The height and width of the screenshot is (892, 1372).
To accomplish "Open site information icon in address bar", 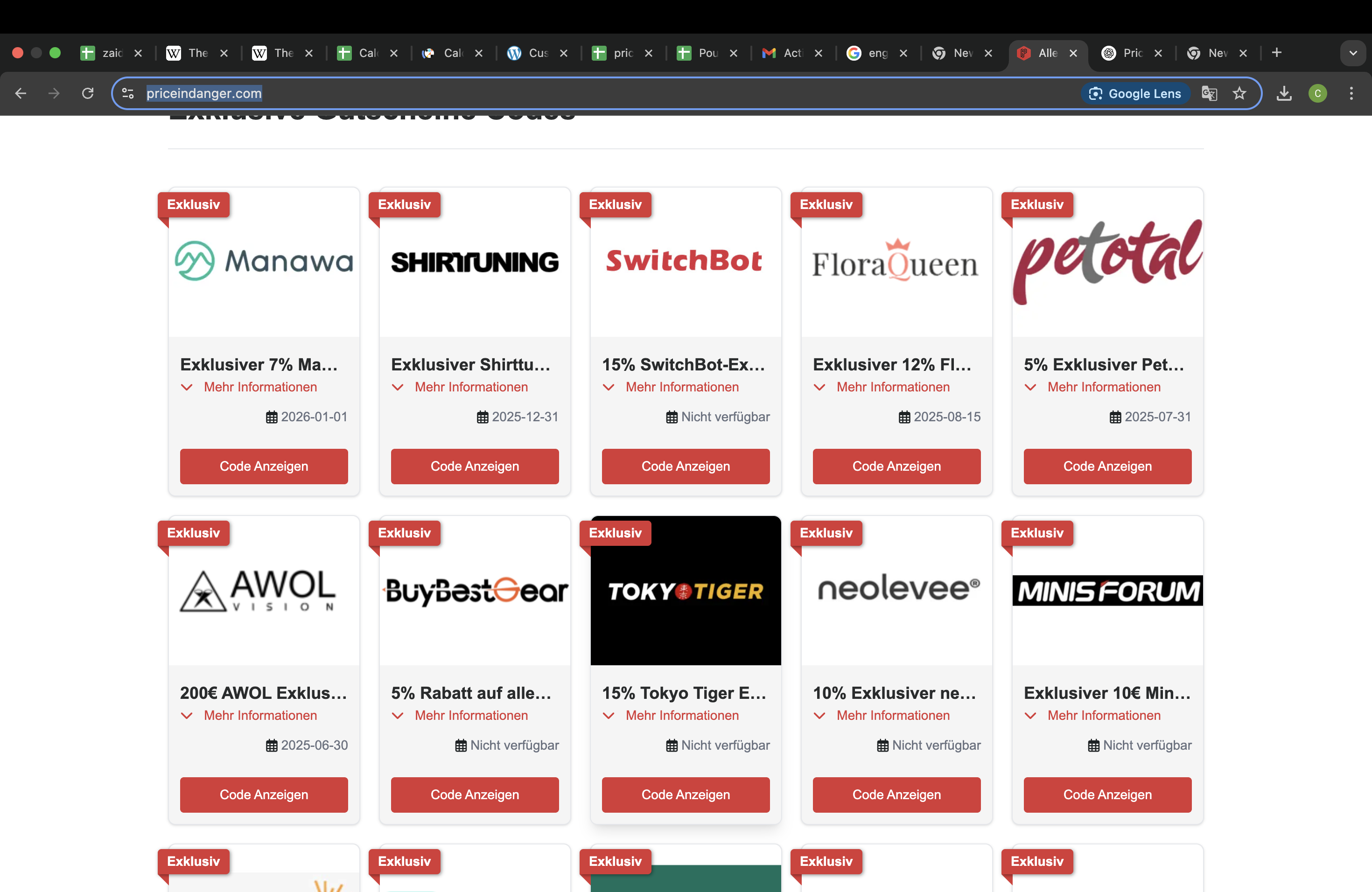I will [x=128, y=93].
